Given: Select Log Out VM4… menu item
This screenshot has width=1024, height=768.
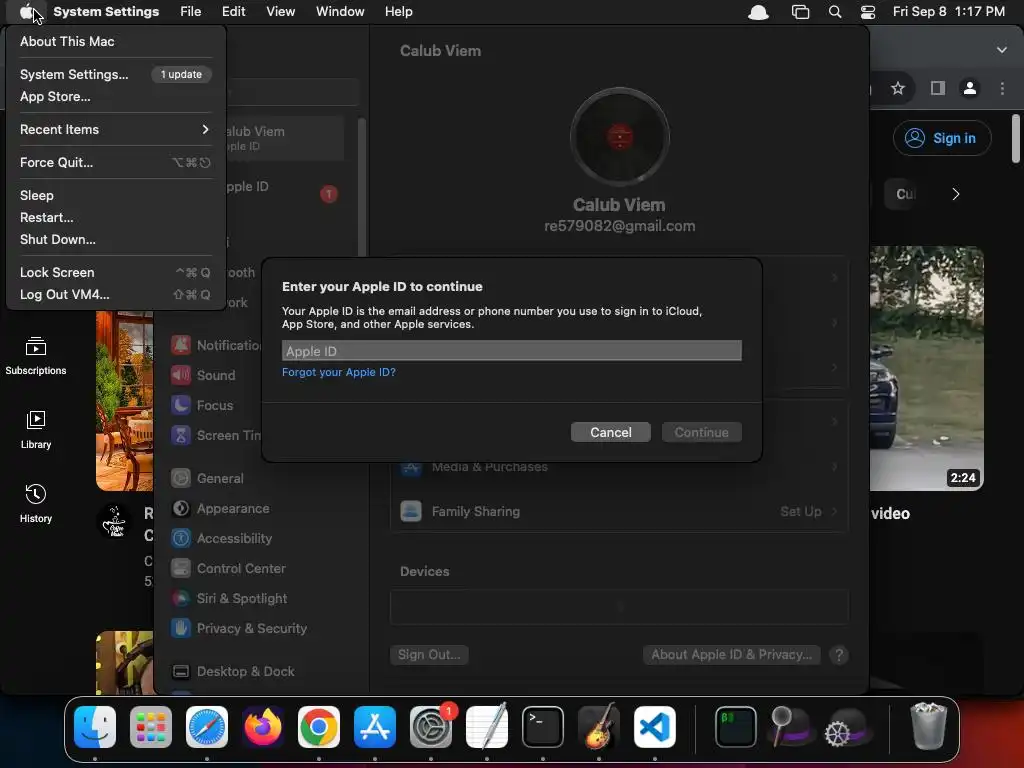Looking at the screenshot, I should [114, 295].
